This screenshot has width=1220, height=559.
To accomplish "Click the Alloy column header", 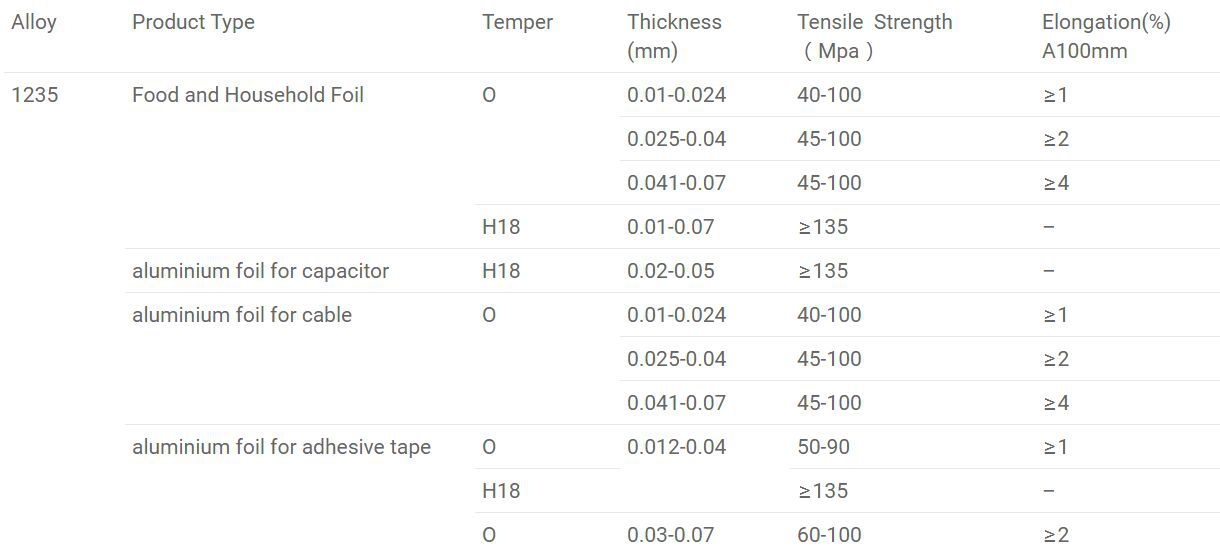I will 34,22.
